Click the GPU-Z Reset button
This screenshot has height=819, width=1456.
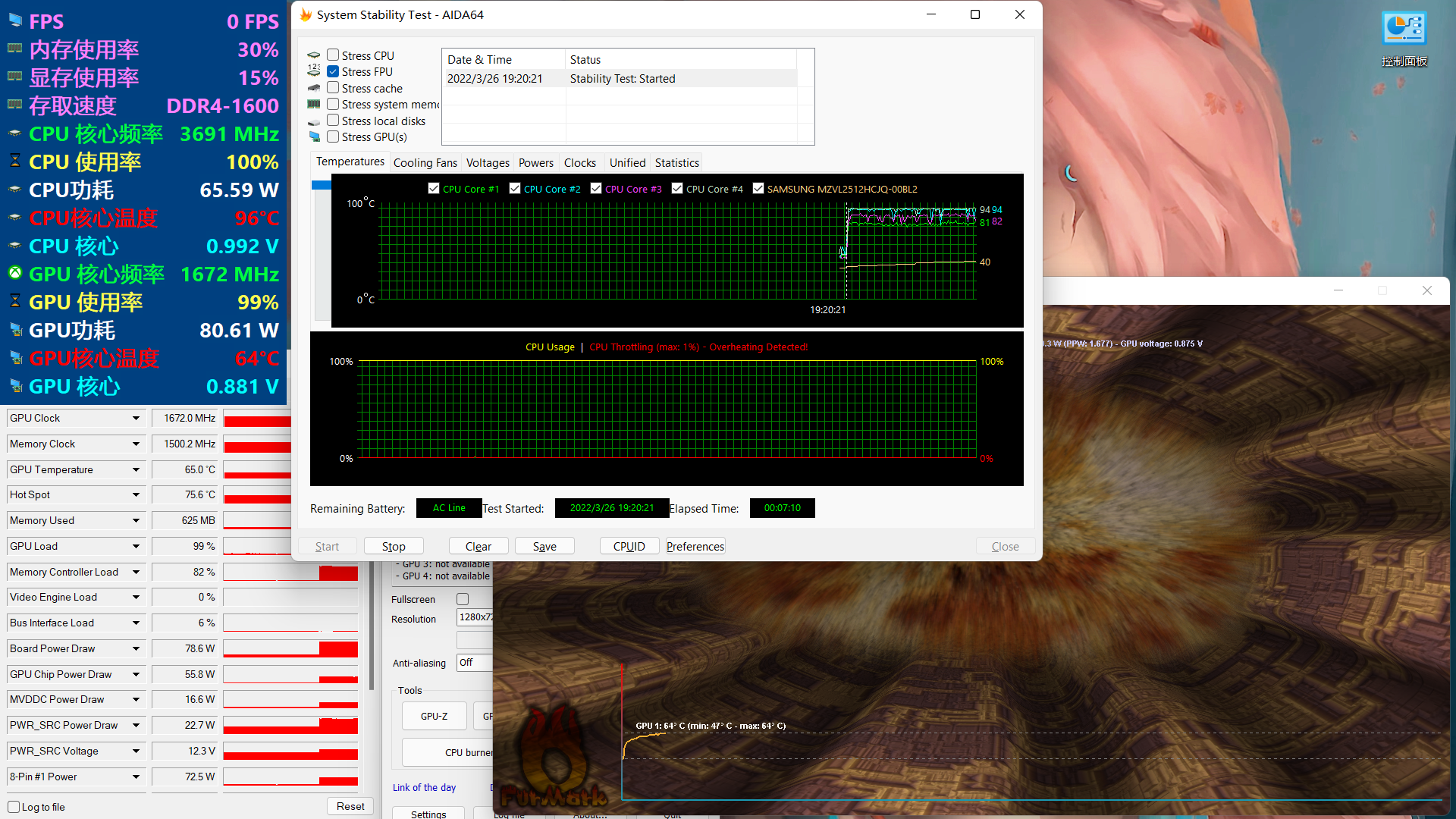[350, 806]
